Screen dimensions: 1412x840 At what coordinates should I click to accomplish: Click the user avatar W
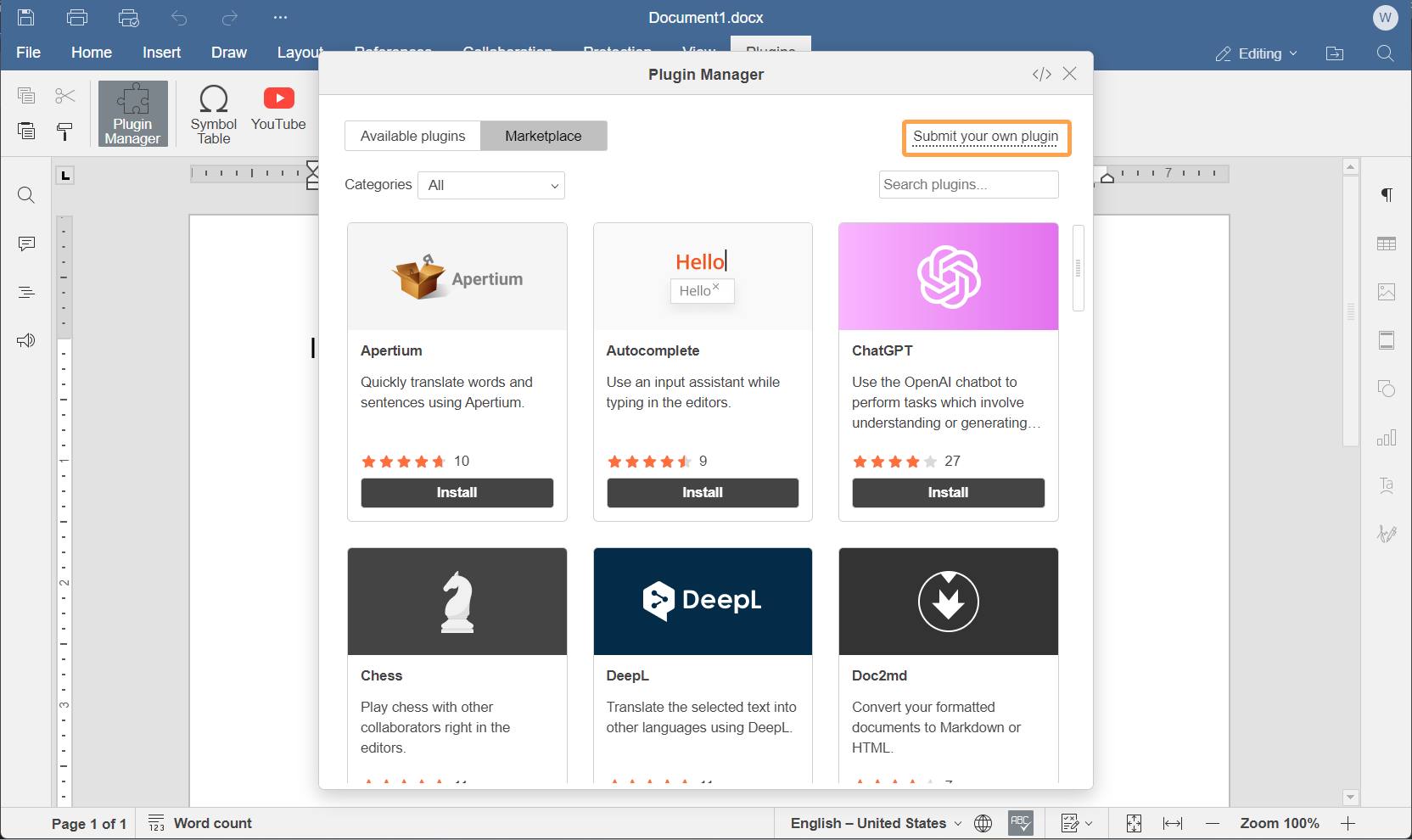(x=1386, y=17)
